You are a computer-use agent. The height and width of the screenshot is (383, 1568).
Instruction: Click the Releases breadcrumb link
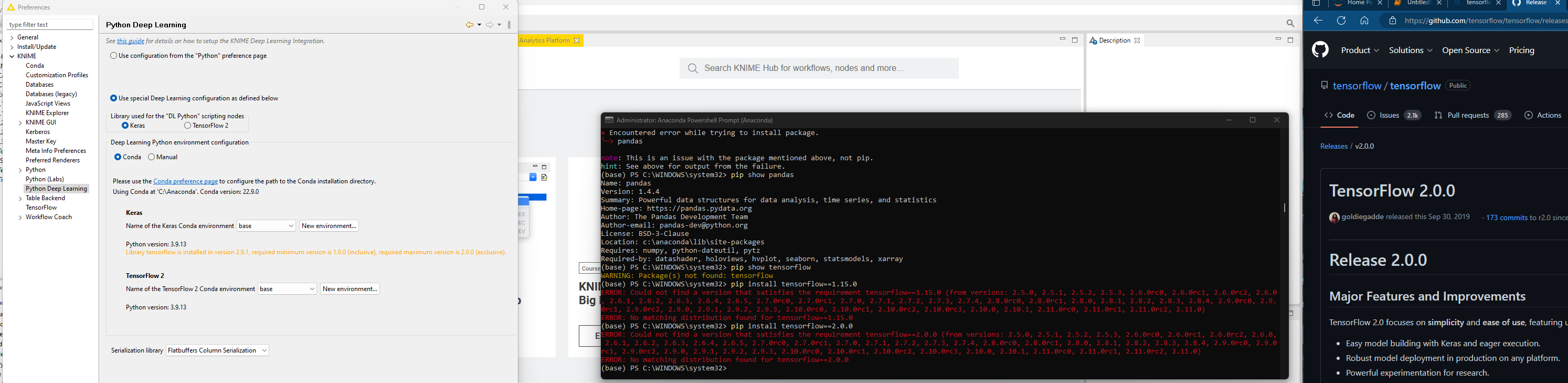[x=1333, y=147]
